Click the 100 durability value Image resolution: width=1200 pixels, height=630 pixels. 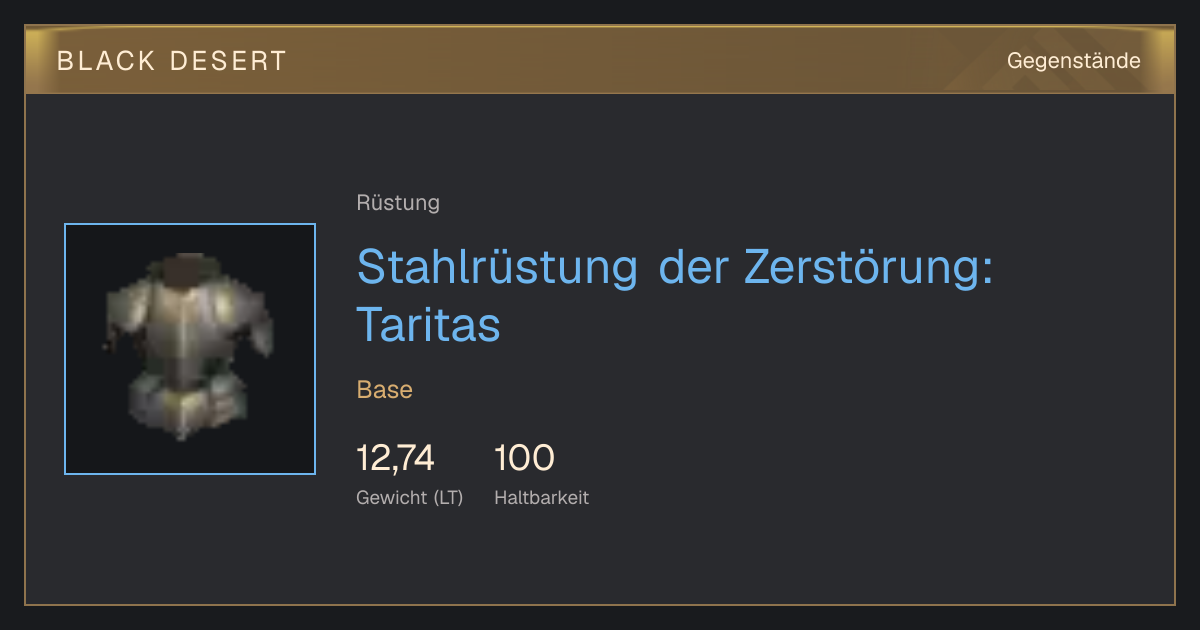click(x=524, y=458)
